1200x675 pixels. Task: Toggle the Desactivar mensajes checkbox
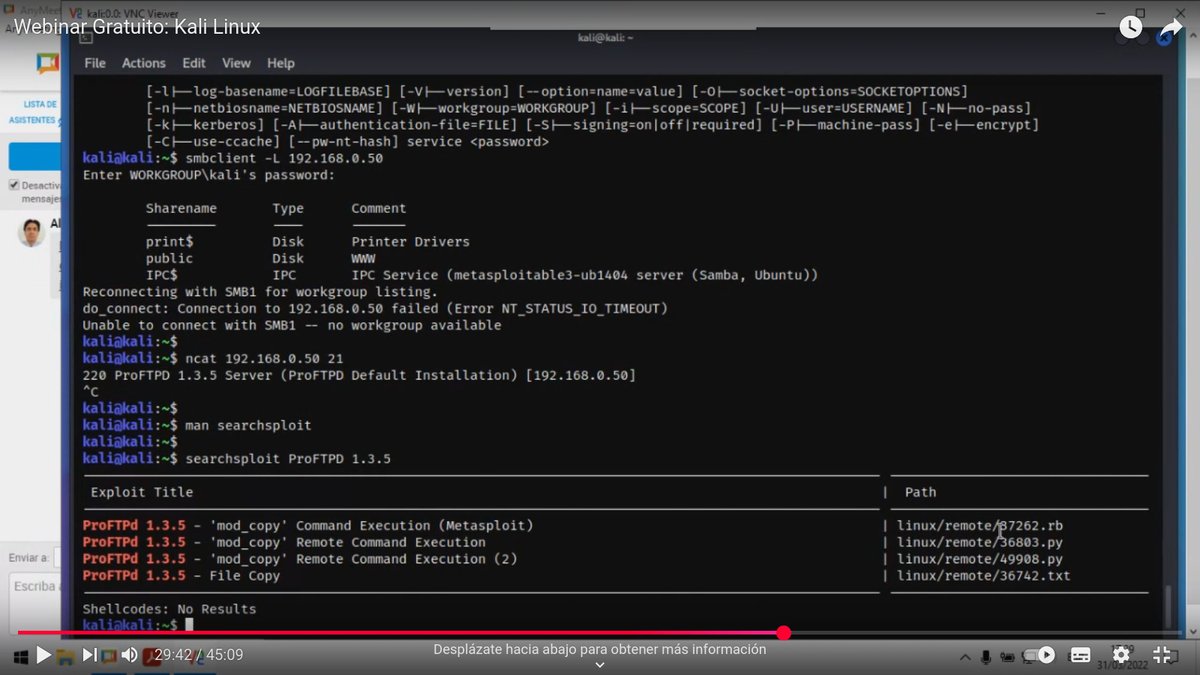click(14, 185)
